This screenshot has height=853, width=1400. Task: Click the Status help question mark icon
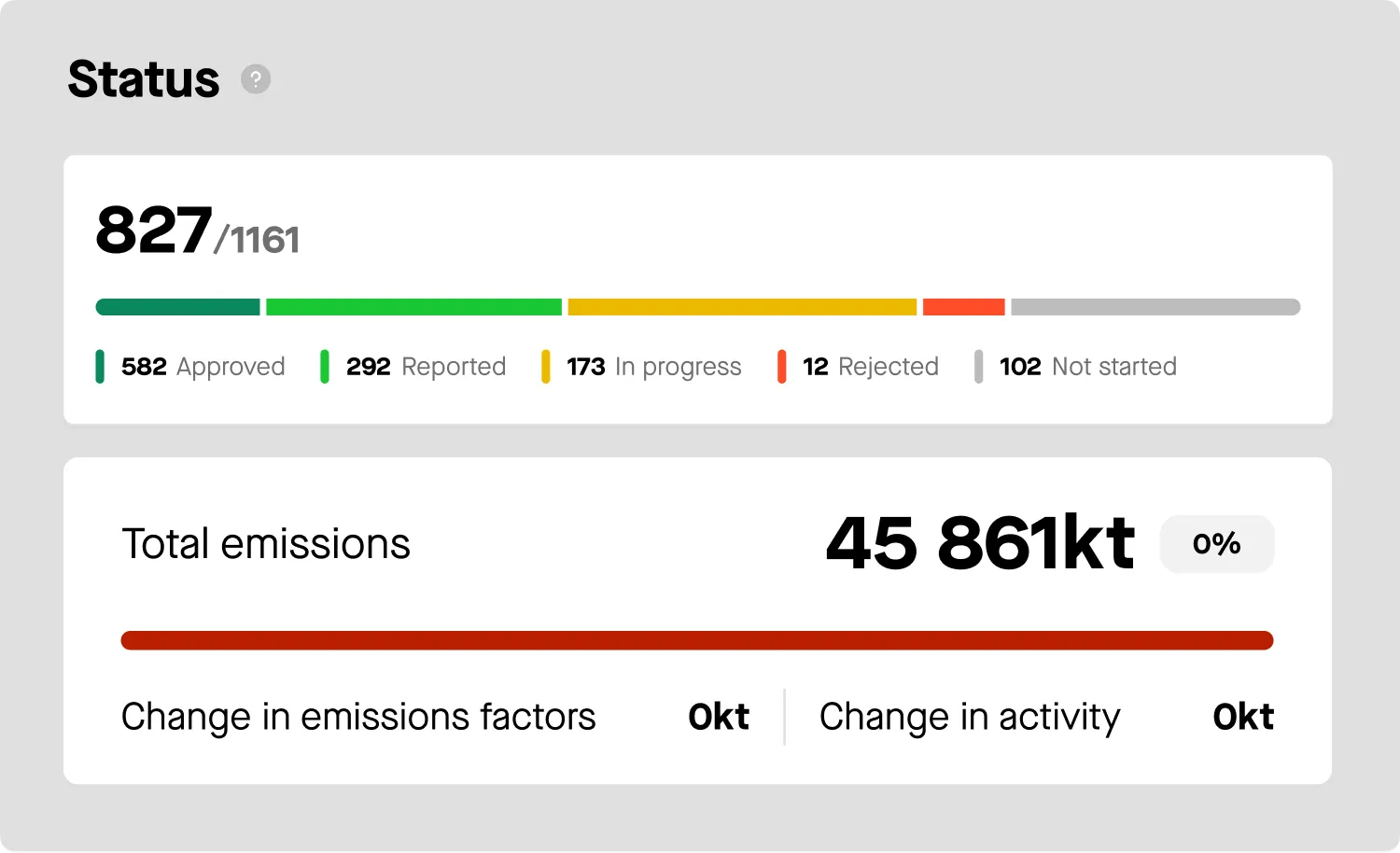click(256, 79)
